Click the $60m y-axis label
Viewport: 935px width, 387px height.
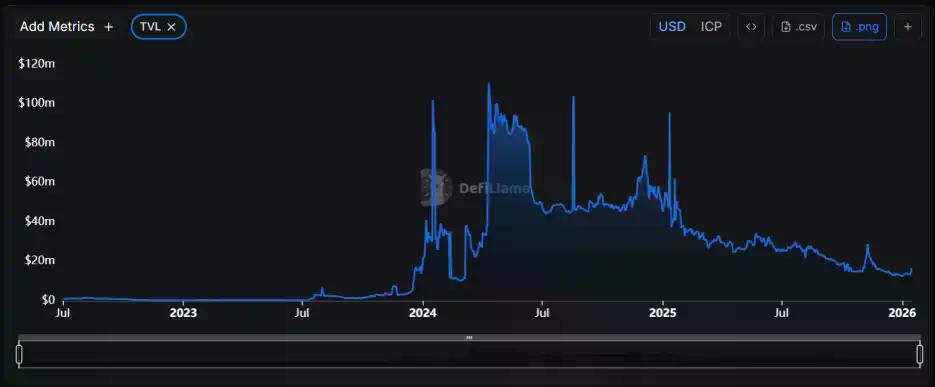39,181
